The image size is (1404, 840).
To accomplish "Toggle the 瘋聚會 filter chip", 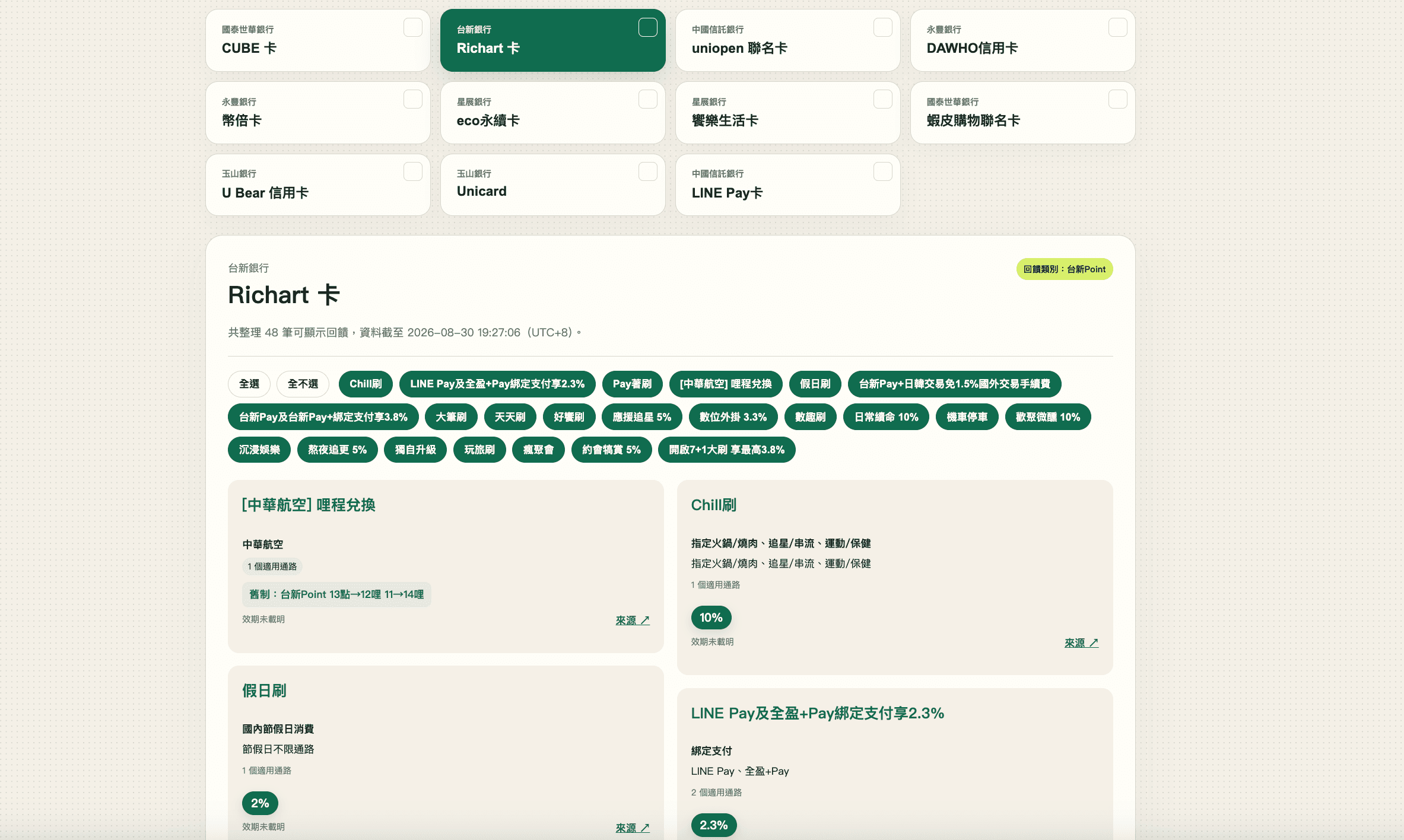I will (538, 450).
